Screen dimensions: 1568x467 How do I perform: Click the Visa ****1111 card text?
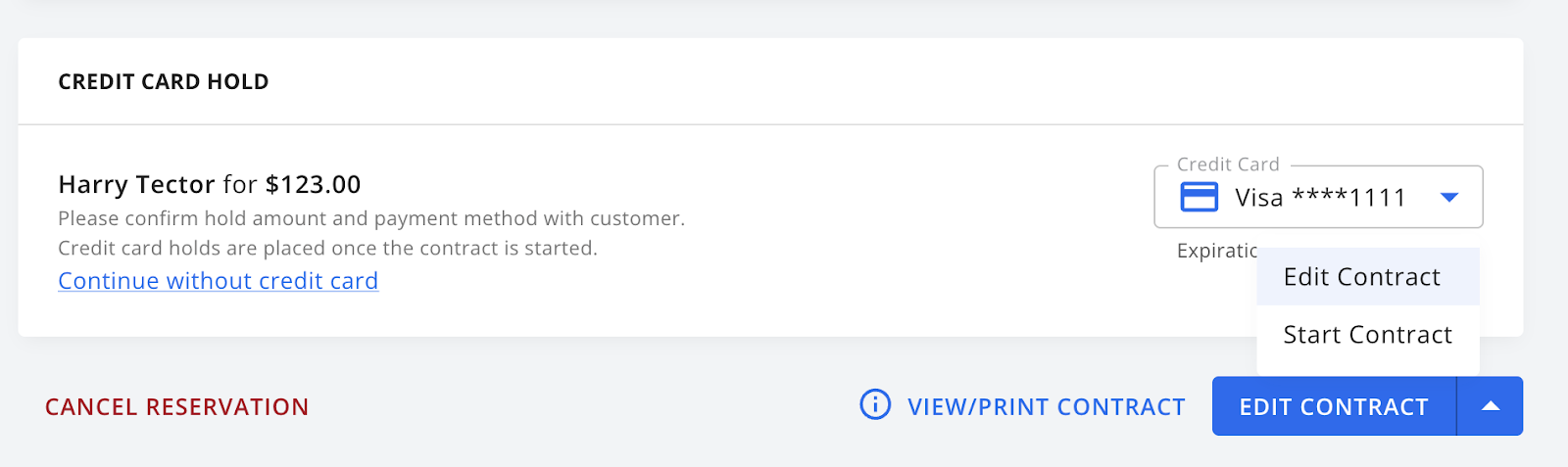tap(1319, 198)
